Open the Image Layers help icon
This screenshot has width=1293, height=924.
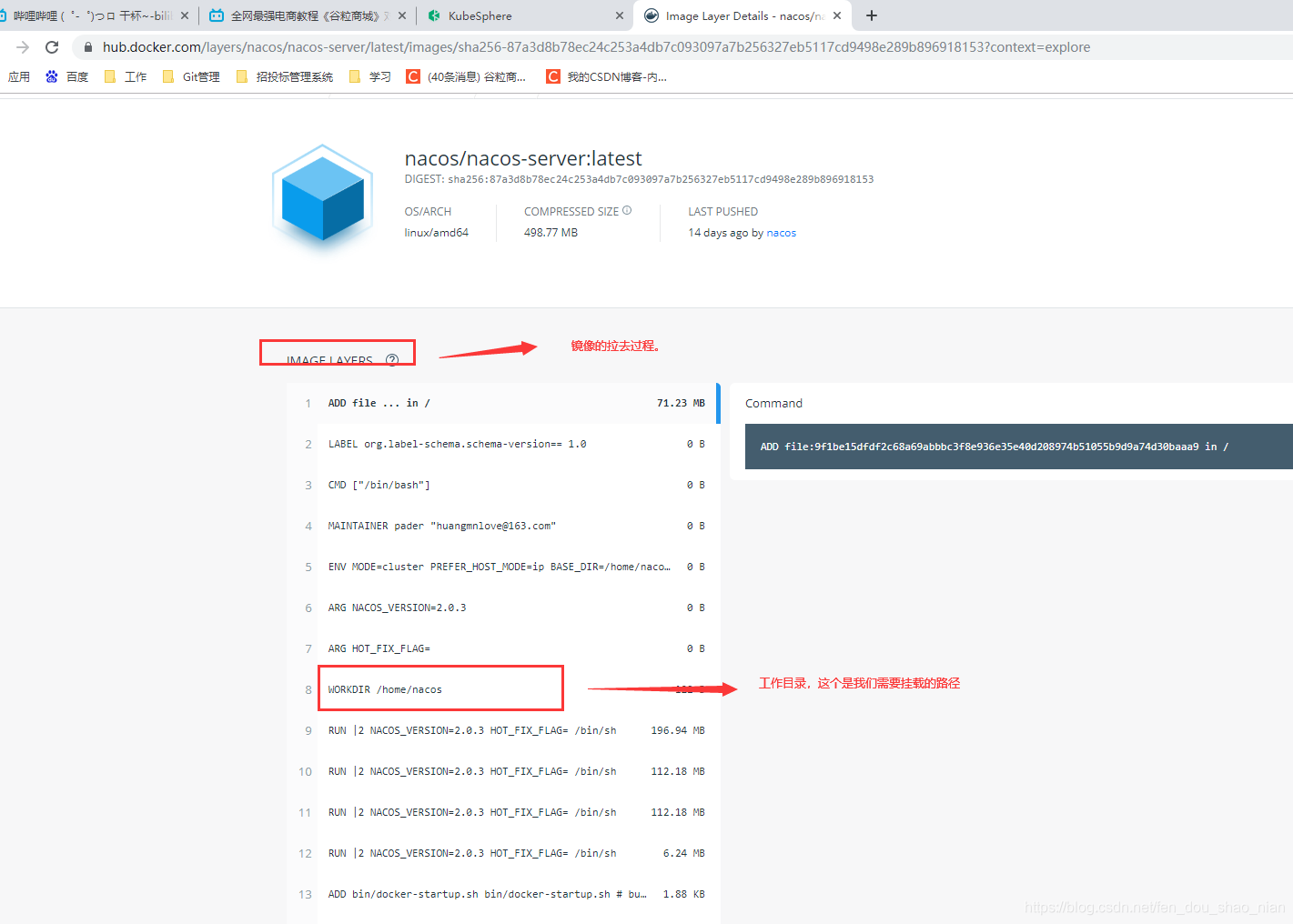point(392,359)
